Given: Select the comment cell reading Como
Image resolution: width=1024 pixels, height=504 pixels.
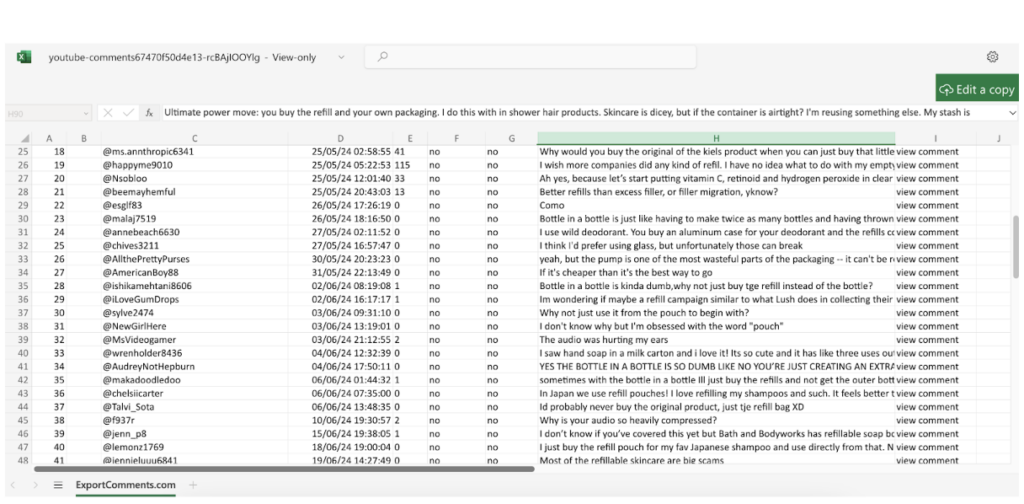Looking at the screenshot, I should 716,205.
